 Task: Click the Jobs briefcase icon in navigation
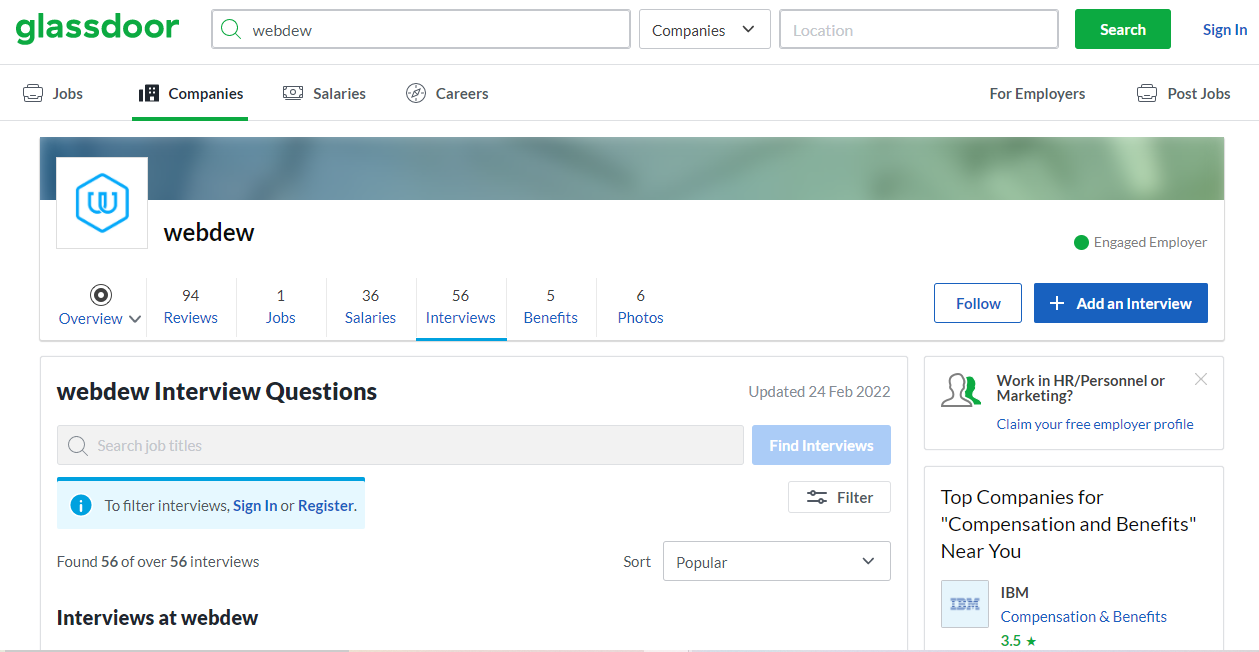click(x=31, y=92)
